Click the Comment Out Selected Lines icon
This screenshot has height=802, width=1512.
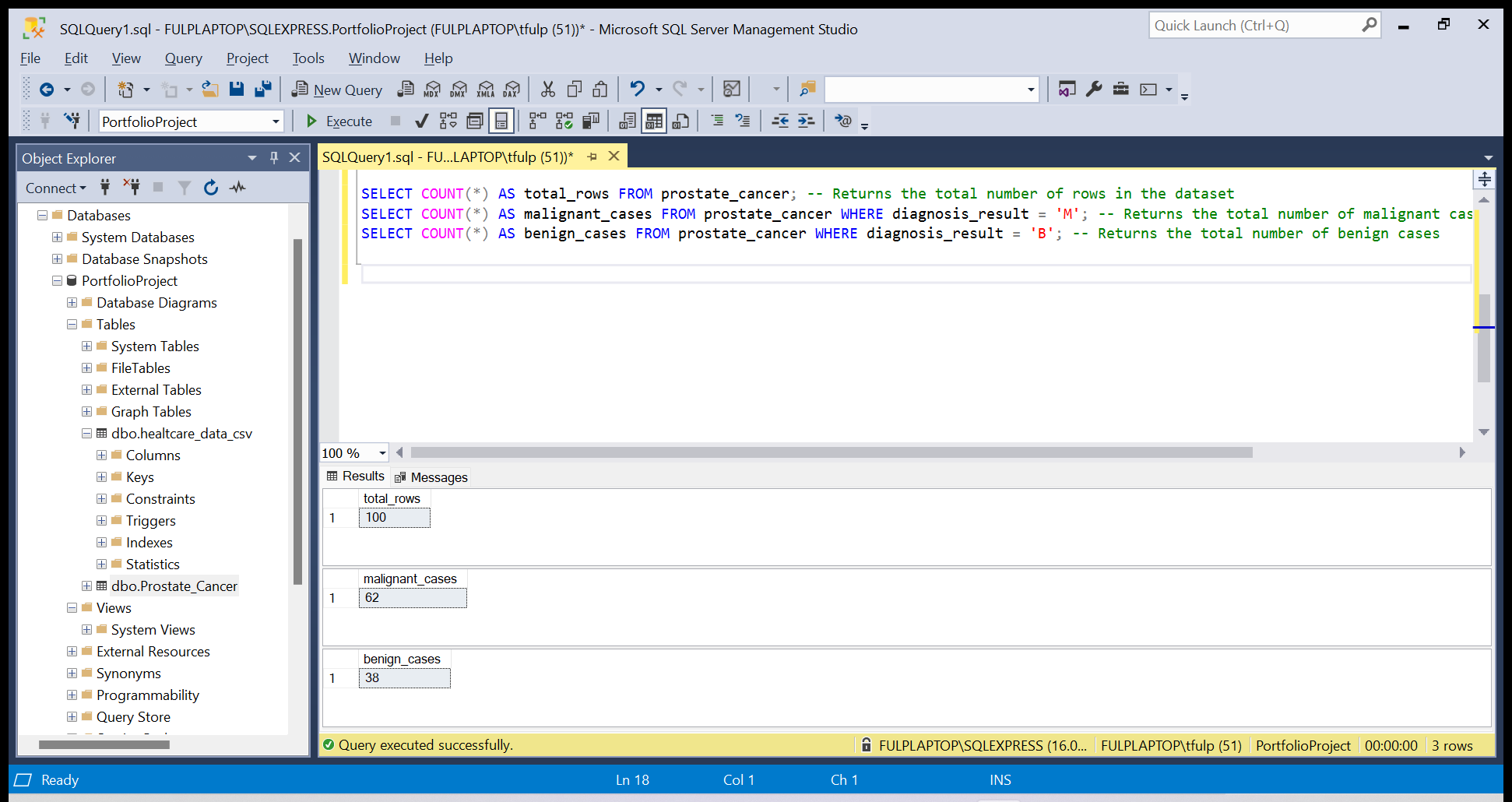coord(716,121)
